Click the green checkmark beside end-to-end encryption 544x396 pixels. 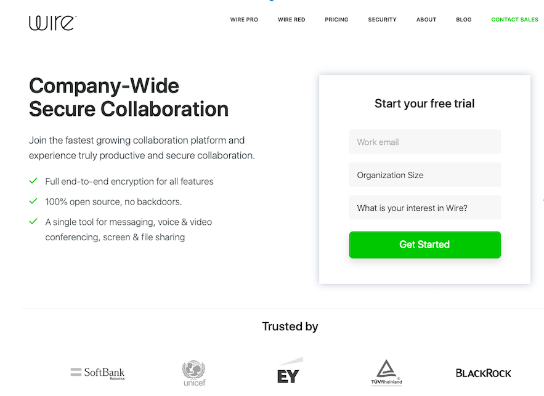click(33, 181)
